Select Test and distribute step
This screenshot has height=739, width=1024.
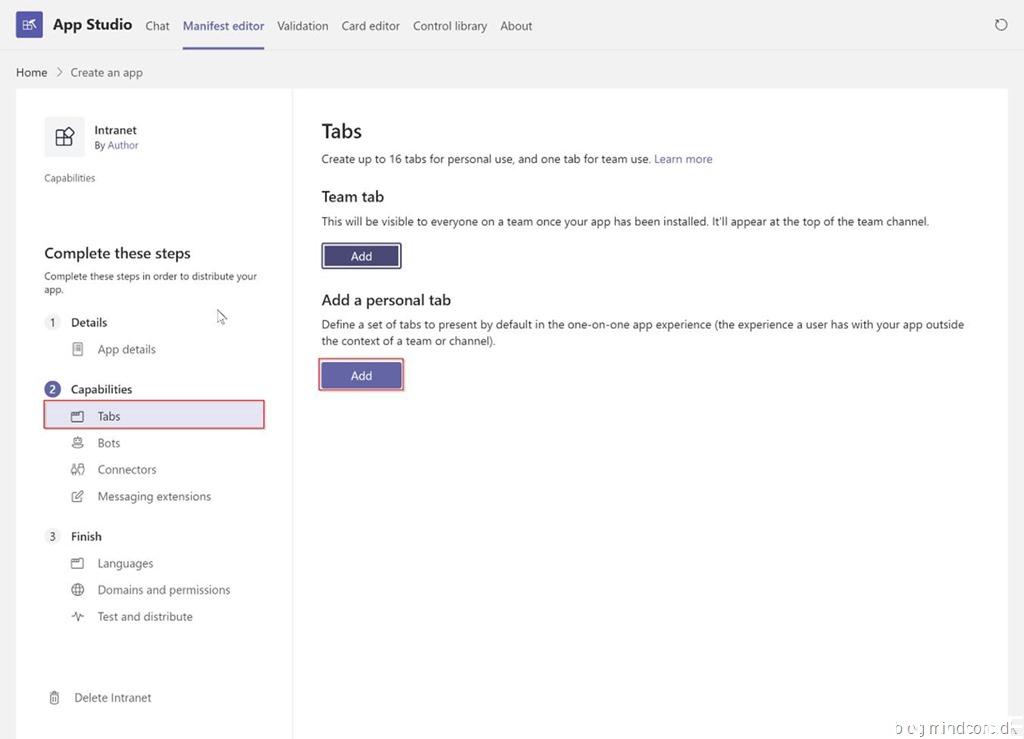pyautogui.click(x=145, y=617)
